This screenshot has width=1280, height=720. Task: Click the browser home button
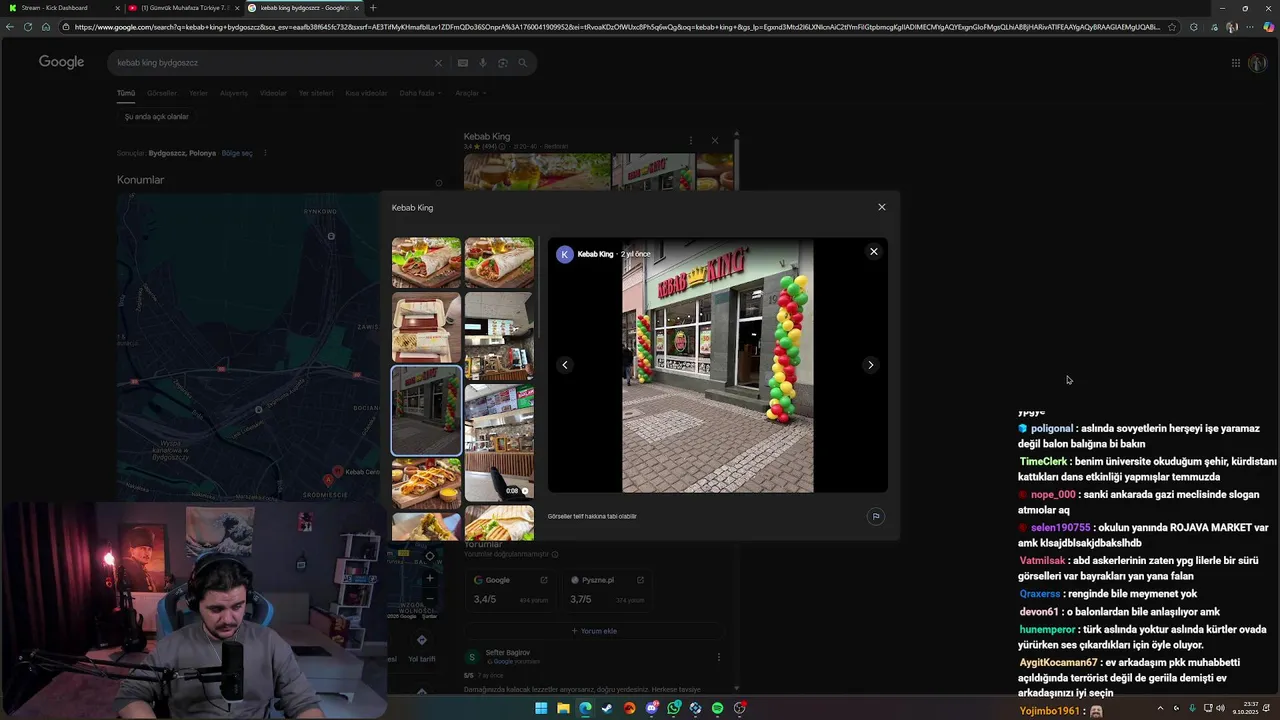pyautogui.click(x=46, y=27)
